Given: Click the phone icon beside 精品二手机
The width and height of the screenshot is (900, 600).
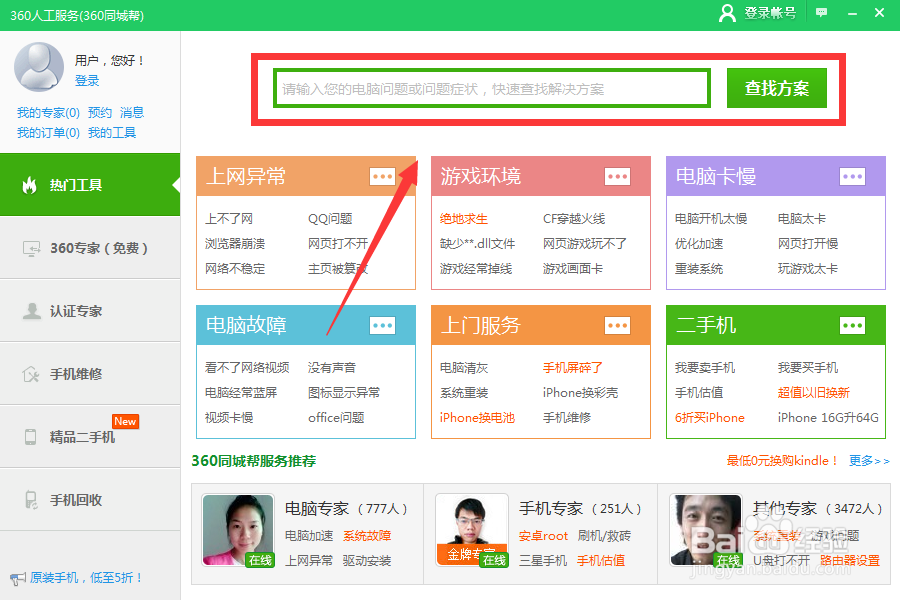Looking at the screenshot, I should point(30,437).
